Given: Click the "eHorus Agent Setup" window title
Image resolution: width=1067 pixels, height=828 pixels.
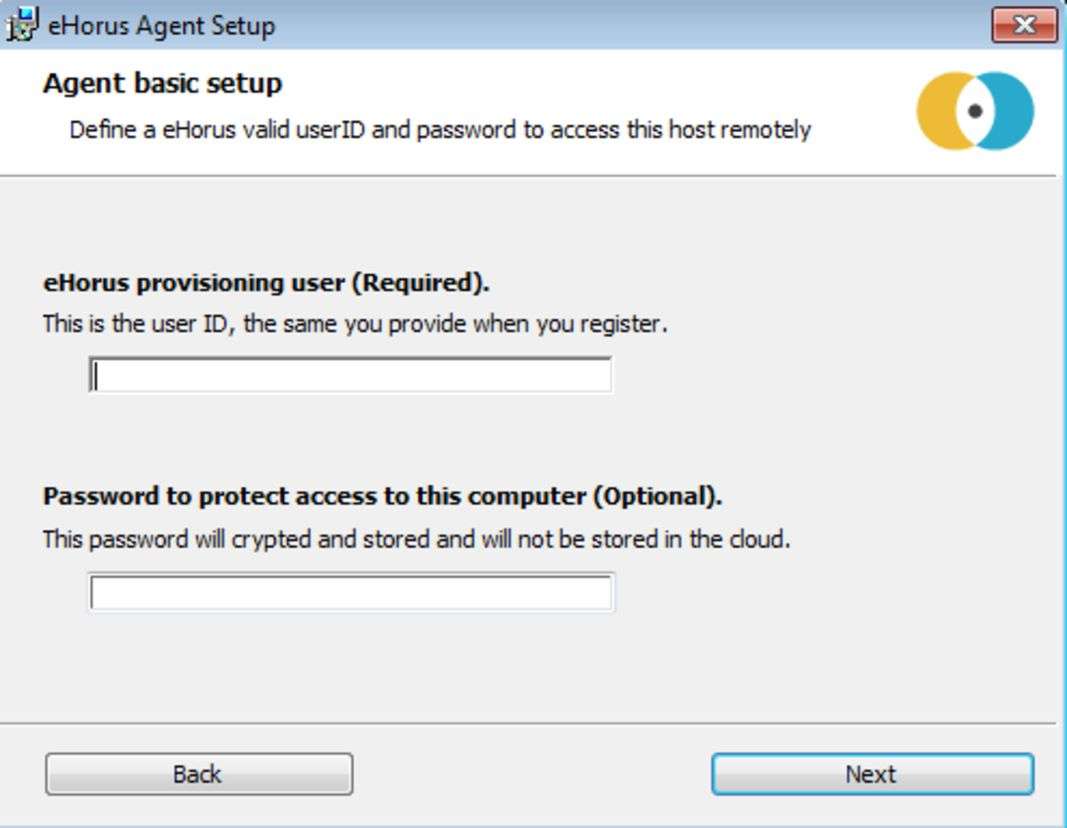Looking at the screenshot, I should point(161,25).
